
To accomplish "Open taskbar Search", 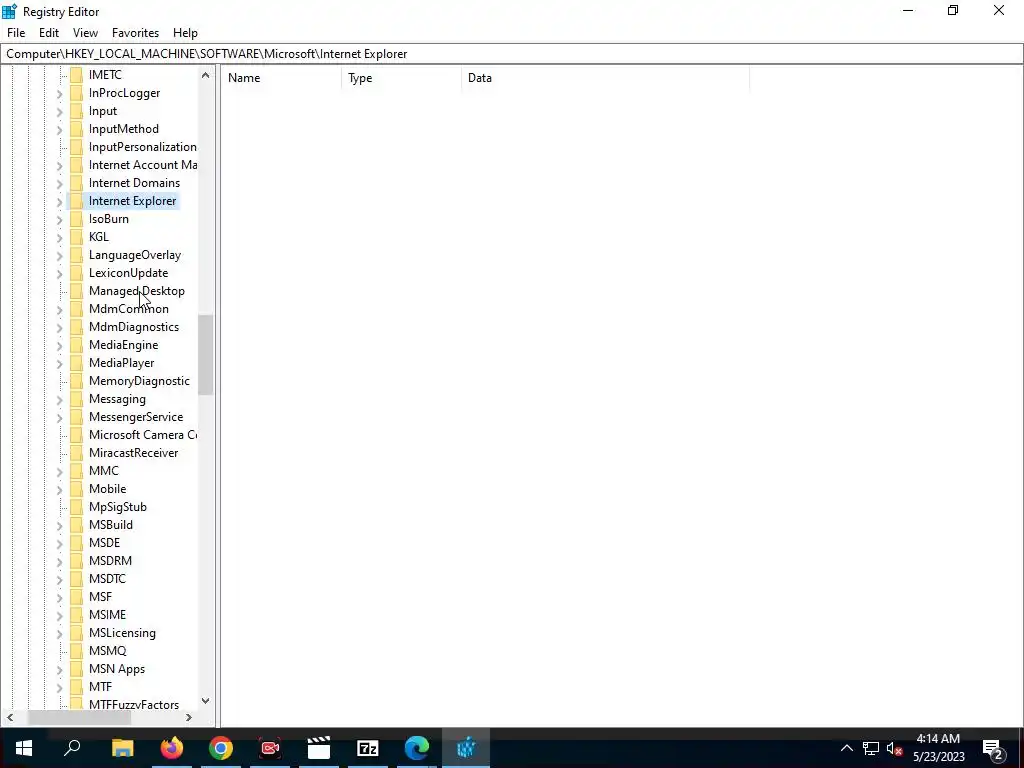I will [x=72, y=748].
